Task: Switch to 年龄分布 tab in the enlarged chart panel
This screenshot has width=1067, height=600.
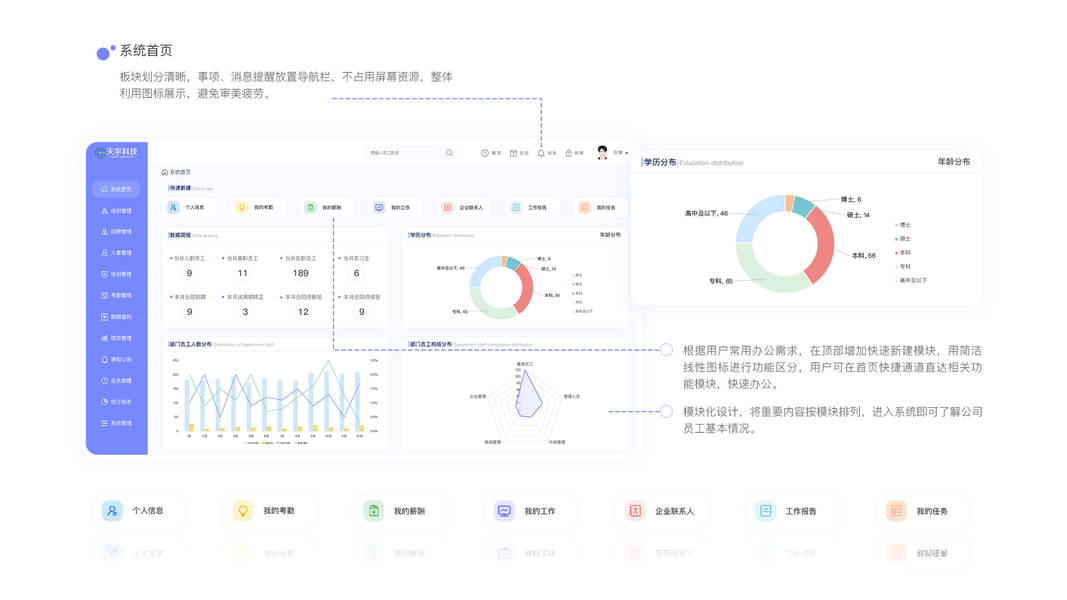Action: 954,162
